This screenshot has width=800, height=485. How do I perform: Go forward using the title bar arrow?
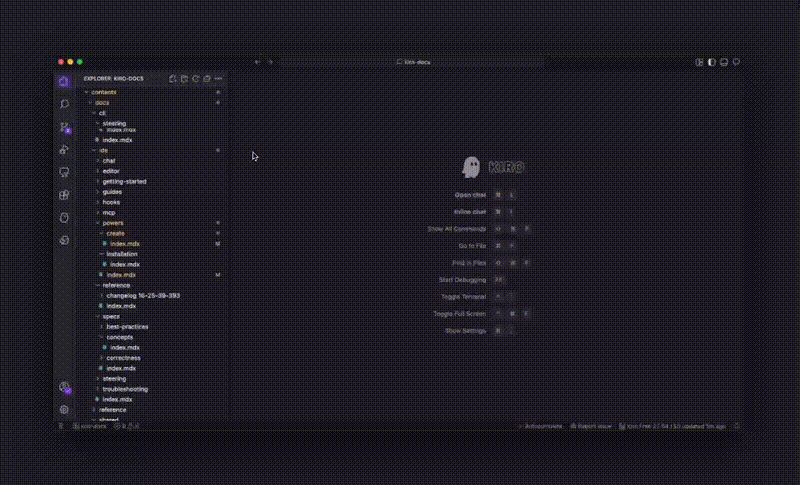[x=270, y=62]
